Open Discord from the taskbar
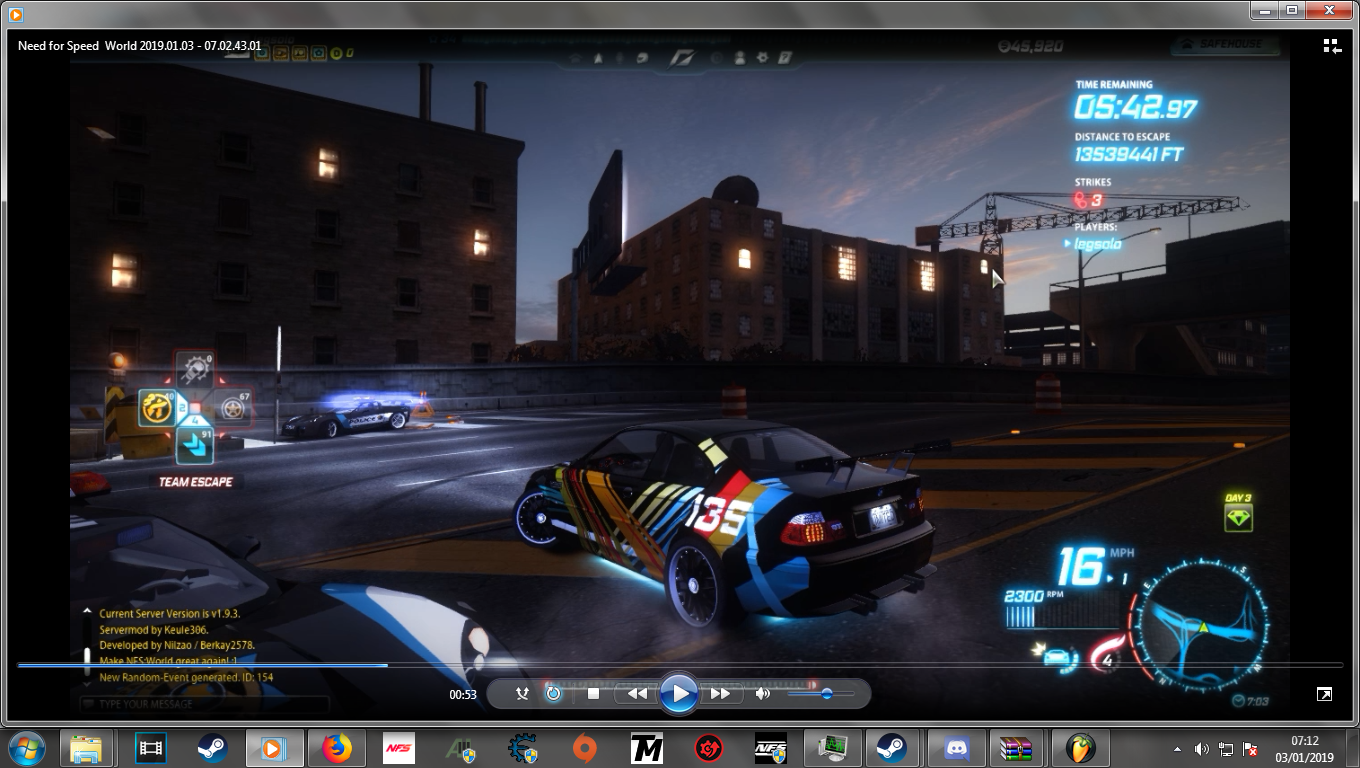Screen dimensions: 1360x768 tap(956, 748)
